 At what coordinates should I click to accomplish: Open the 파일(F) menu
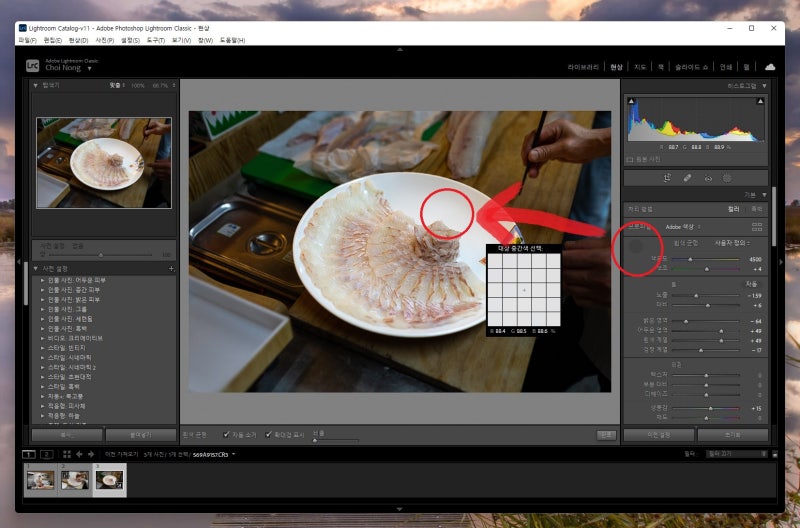(28, 40)
